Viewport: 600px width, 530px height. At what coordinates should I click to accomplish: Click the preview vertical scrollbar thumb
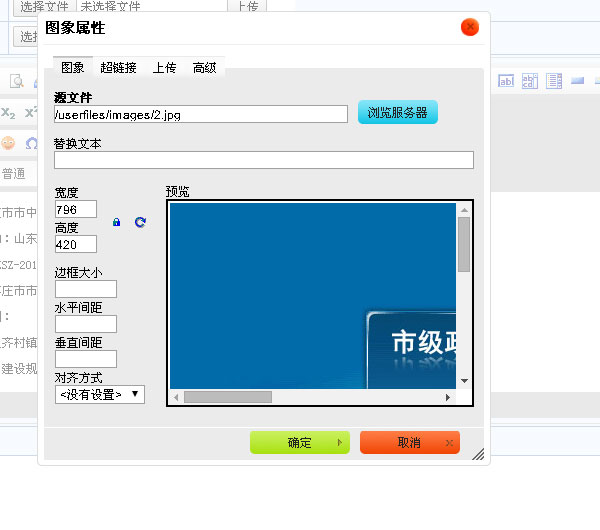(x=464, y=244)
